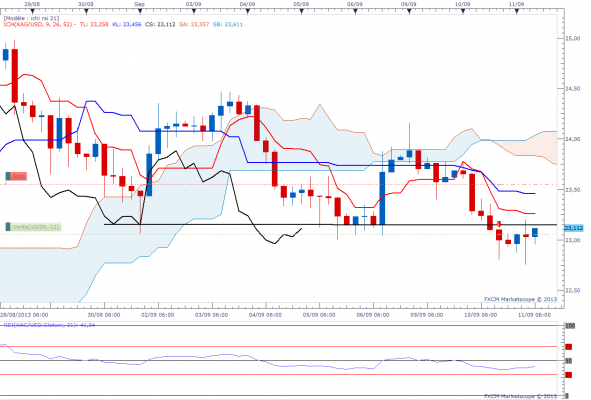This screenshot has width=591, height=400.
Task: Select the black horizontal support line
Action: pyautogui.click(x=330, y=225)
